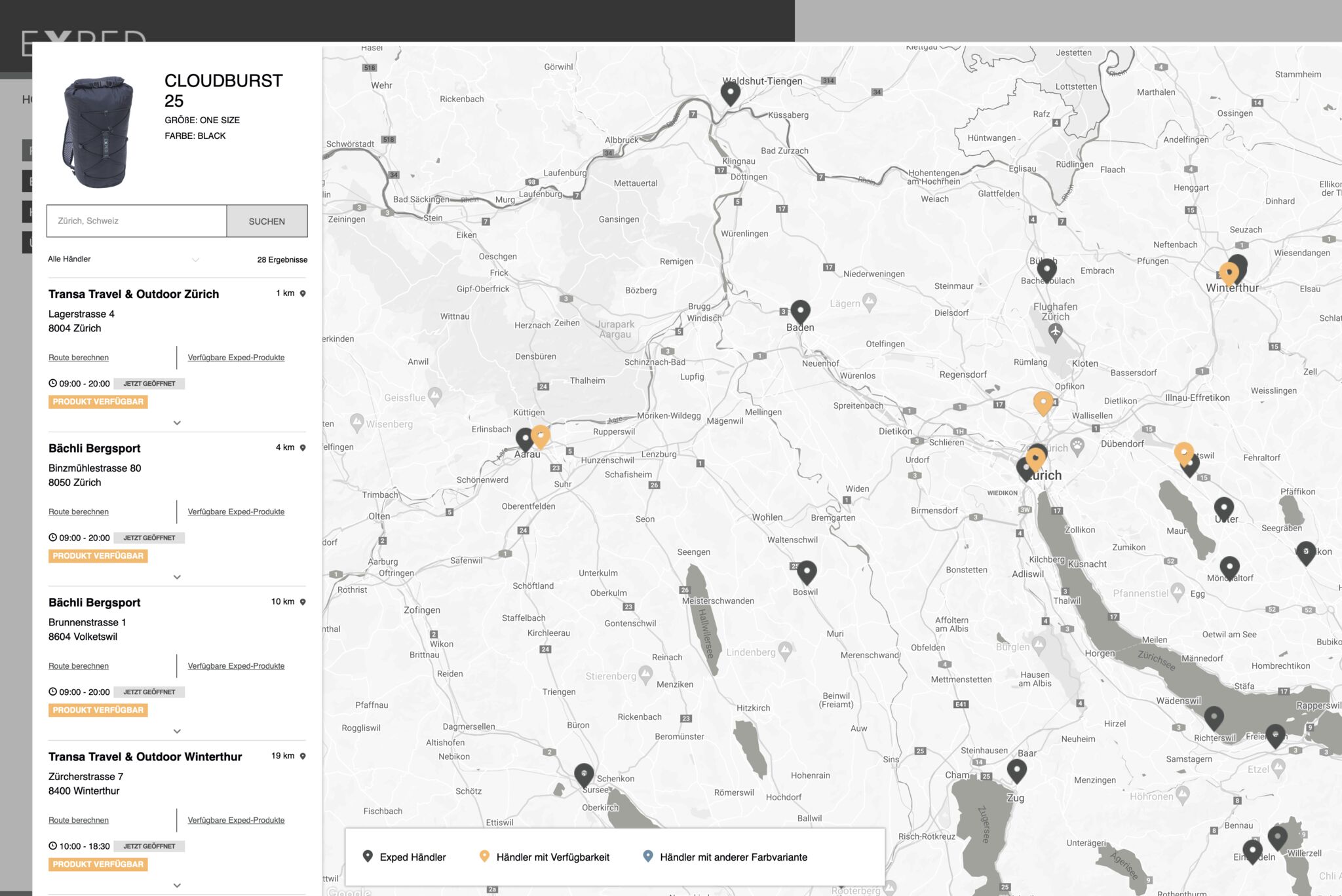1342x896 pixels.
Task: Click the Flughafen Zürich airport marker
Action: (x=1055, y=333)
